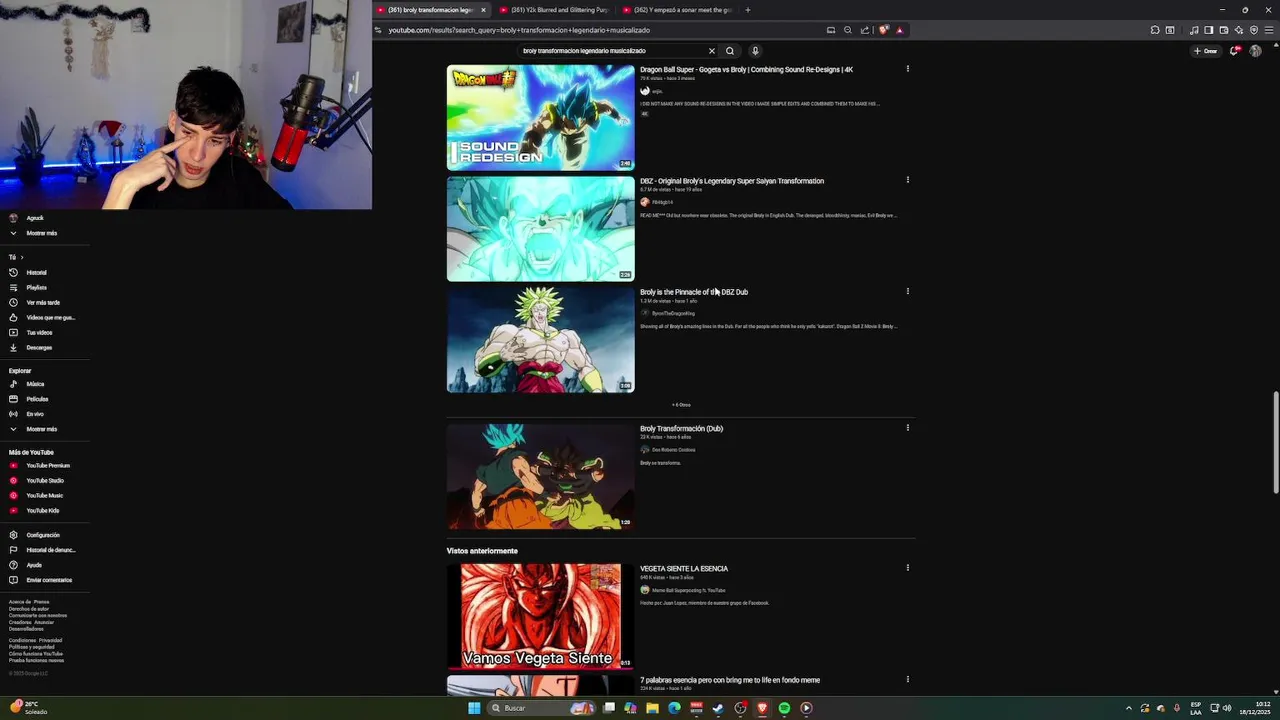1280x720 pixels.
Task: Open 'VEGETA SIENTE LA ESENCIA' title
Action: coord(684,568)
